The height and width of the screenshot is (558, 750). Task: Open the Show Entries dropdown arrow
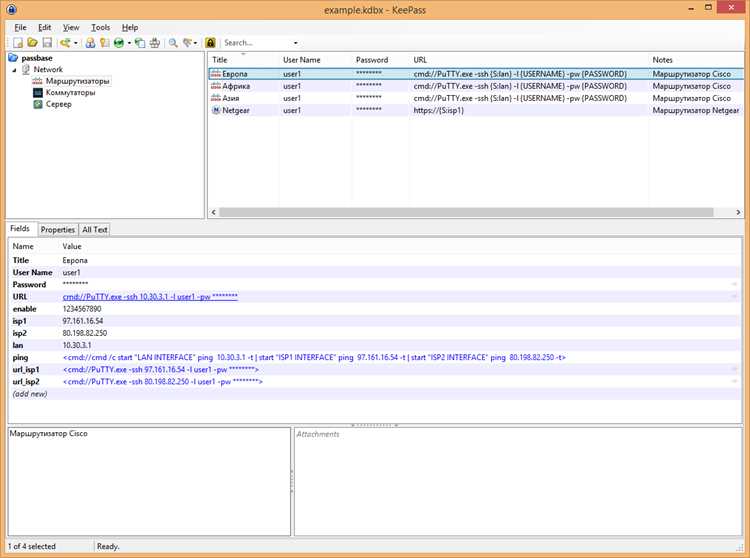195,43
